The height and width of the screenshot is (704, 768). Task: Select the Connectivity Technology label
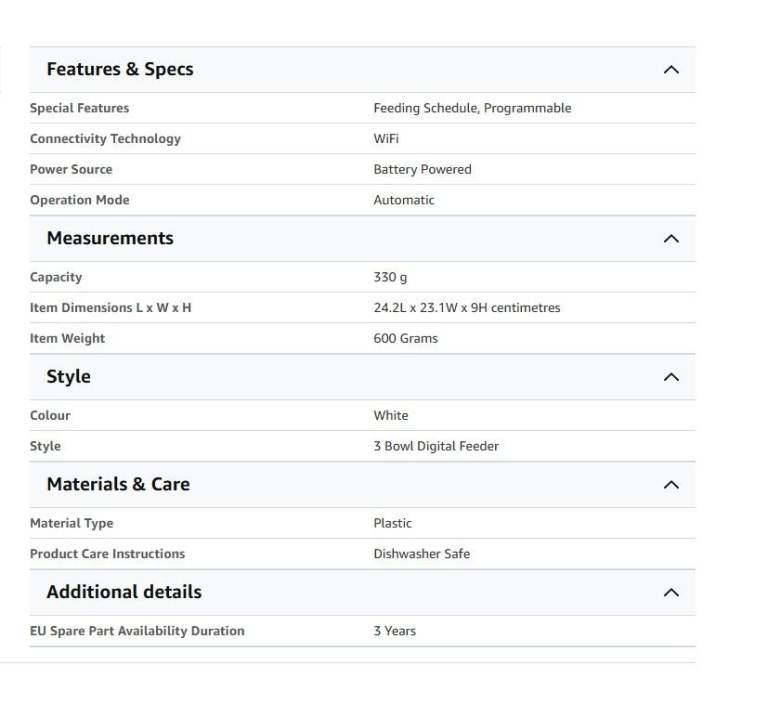[x=105, y=139]
